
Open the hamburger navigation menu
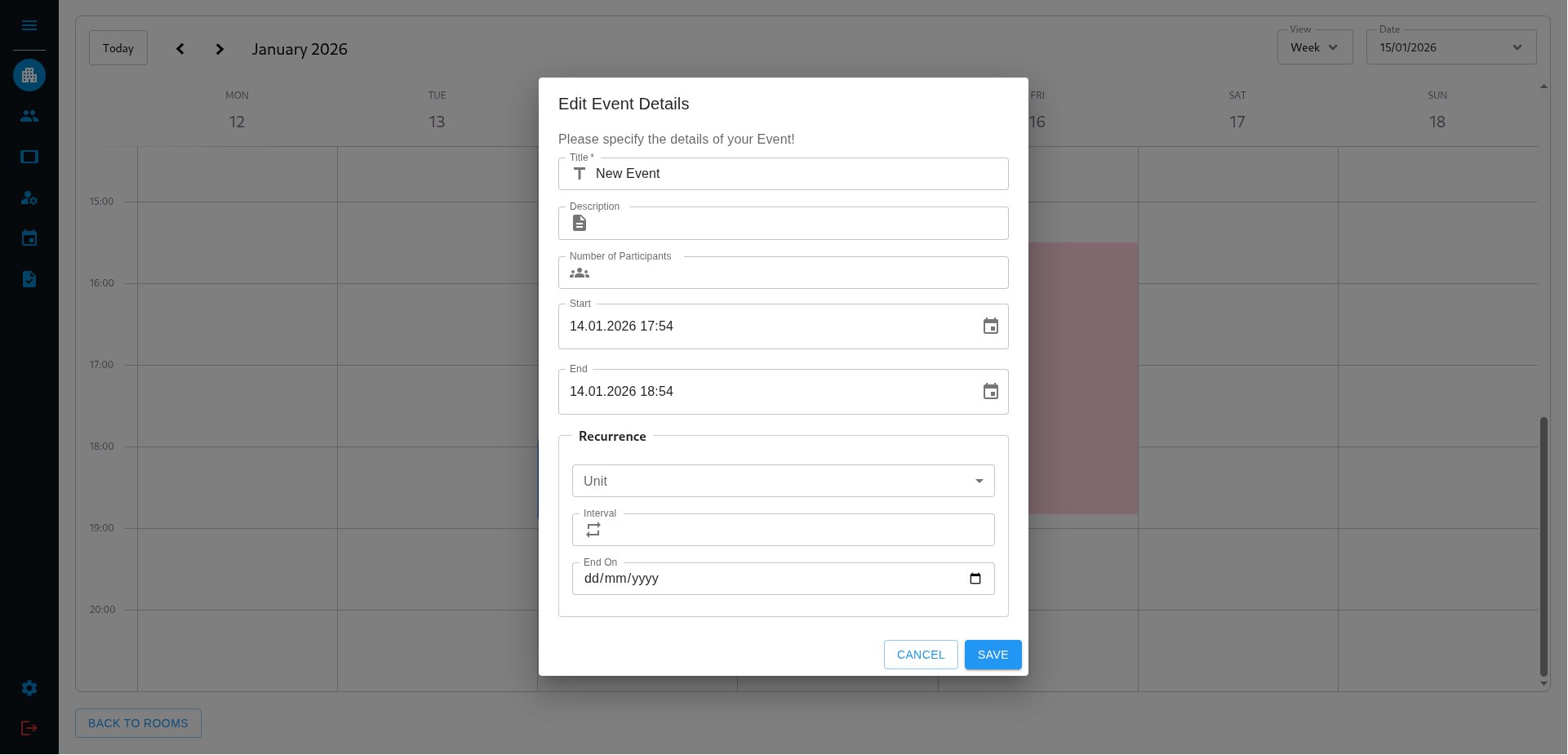click(29, 25)
